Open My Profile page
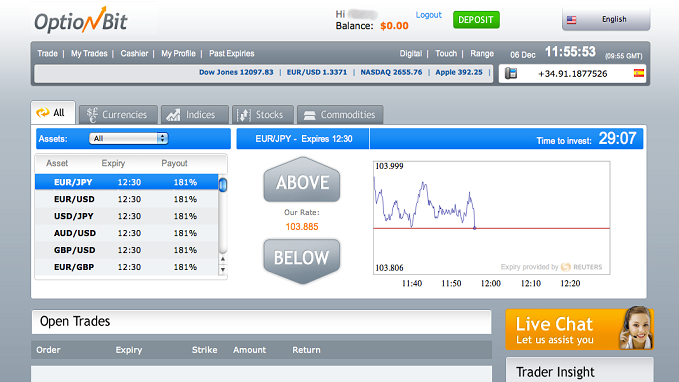Viewport: 679px width, 382px height. coord(178,54)
